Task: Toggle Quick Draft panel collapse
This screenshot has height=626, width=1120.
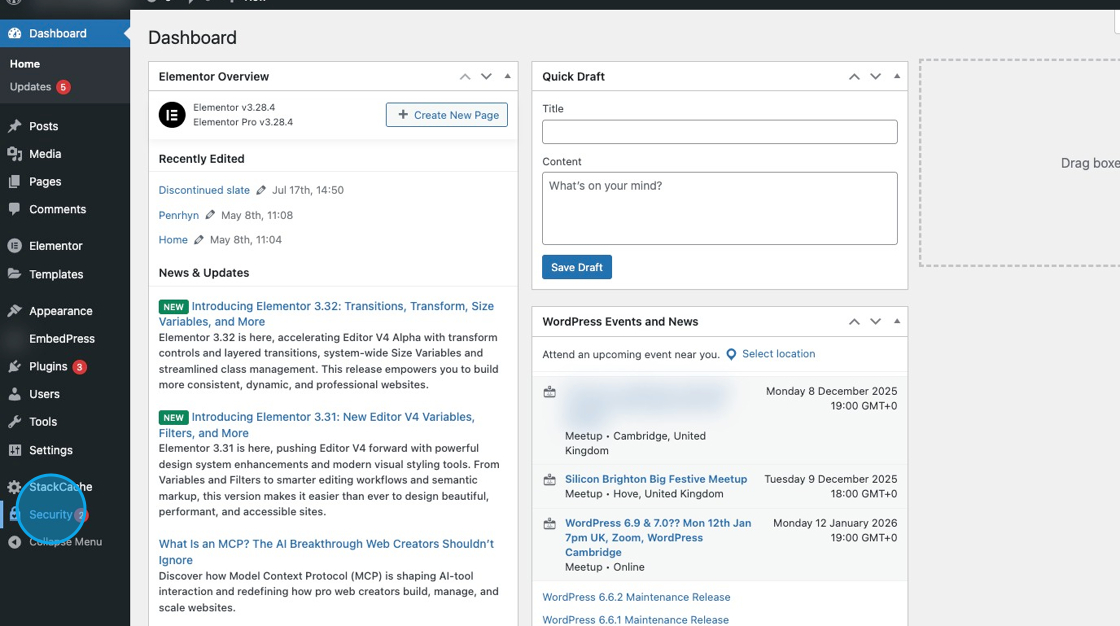Action: click(x=897, y=76)
